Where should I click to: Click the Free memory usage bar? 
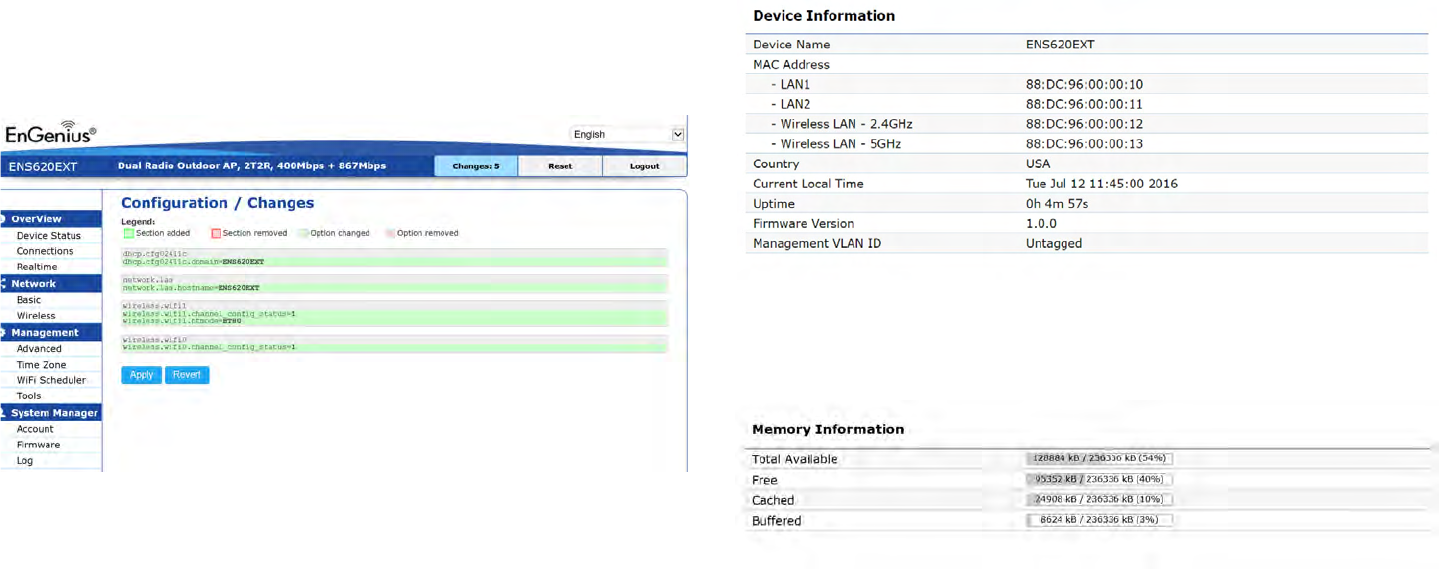tap(1099, 479)
